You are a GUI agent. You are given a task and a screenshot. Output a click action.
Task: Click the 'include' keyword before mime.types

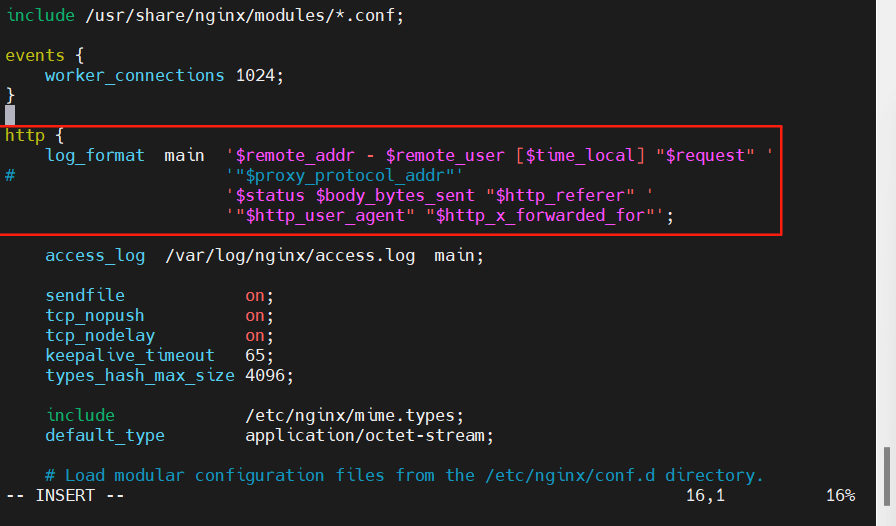tap(80, 416)
